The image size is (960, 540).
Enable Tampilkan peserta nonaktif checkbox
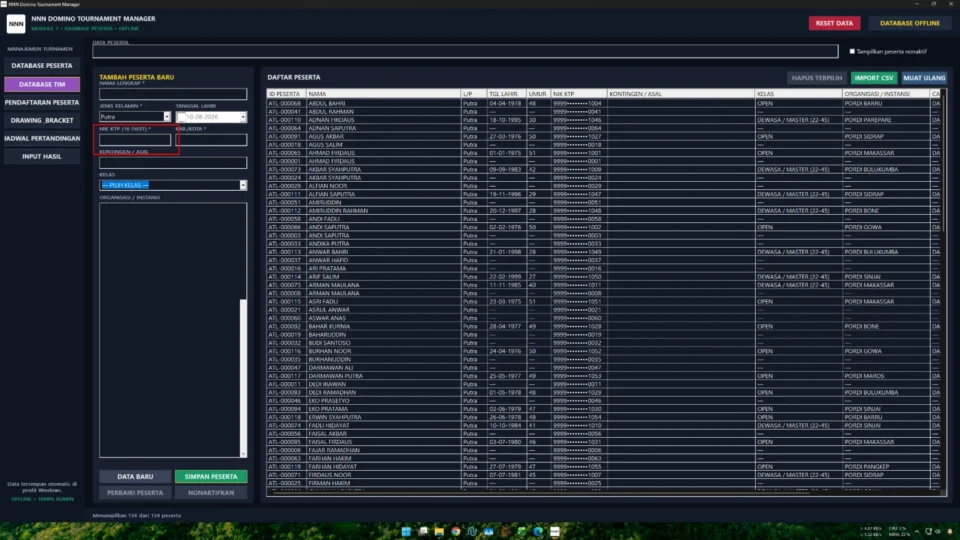click(x=852, y=51)
